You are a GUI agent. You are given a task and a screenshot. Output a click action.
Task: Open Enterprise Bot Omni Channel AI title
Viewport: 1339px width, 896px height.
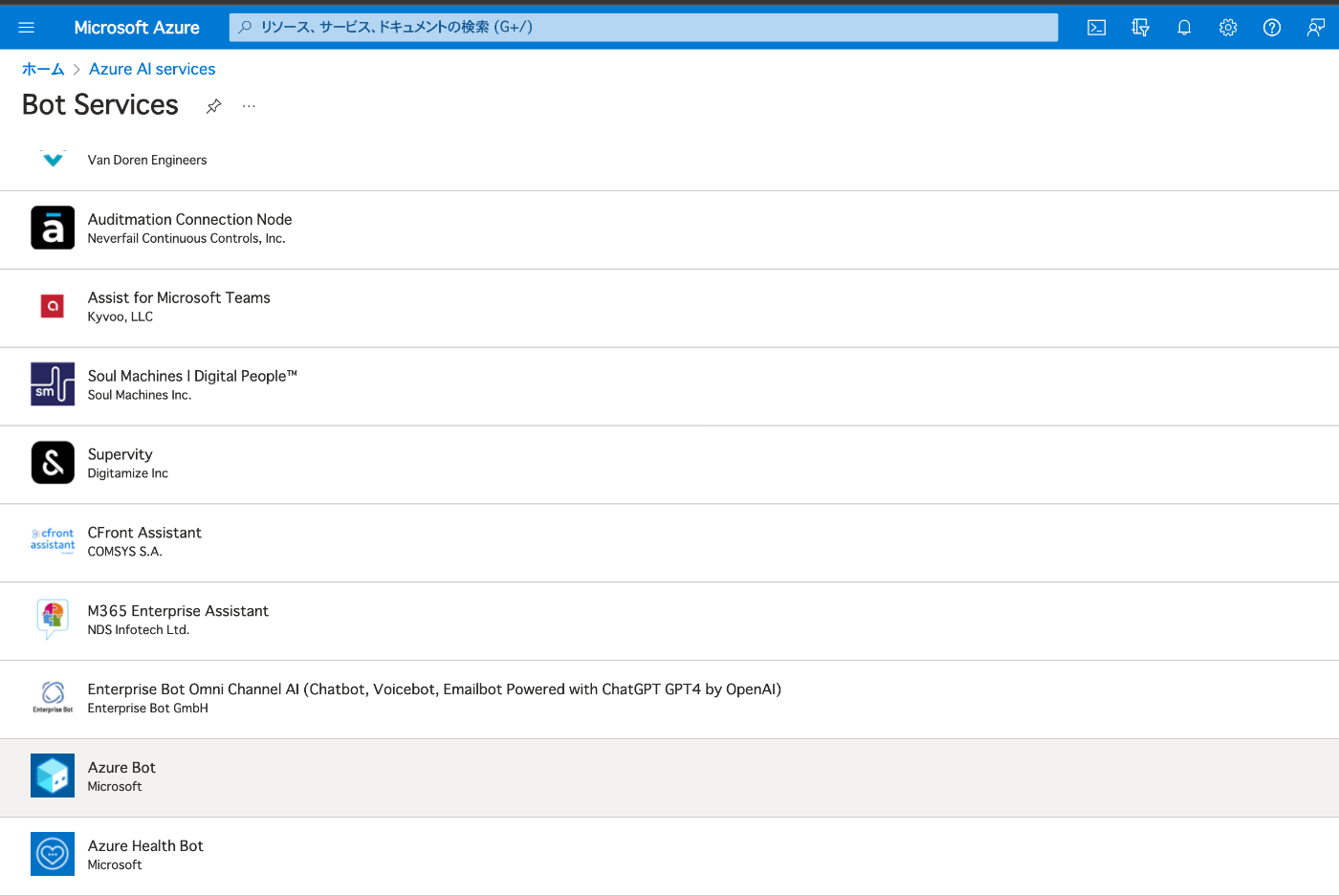(434, 689)
